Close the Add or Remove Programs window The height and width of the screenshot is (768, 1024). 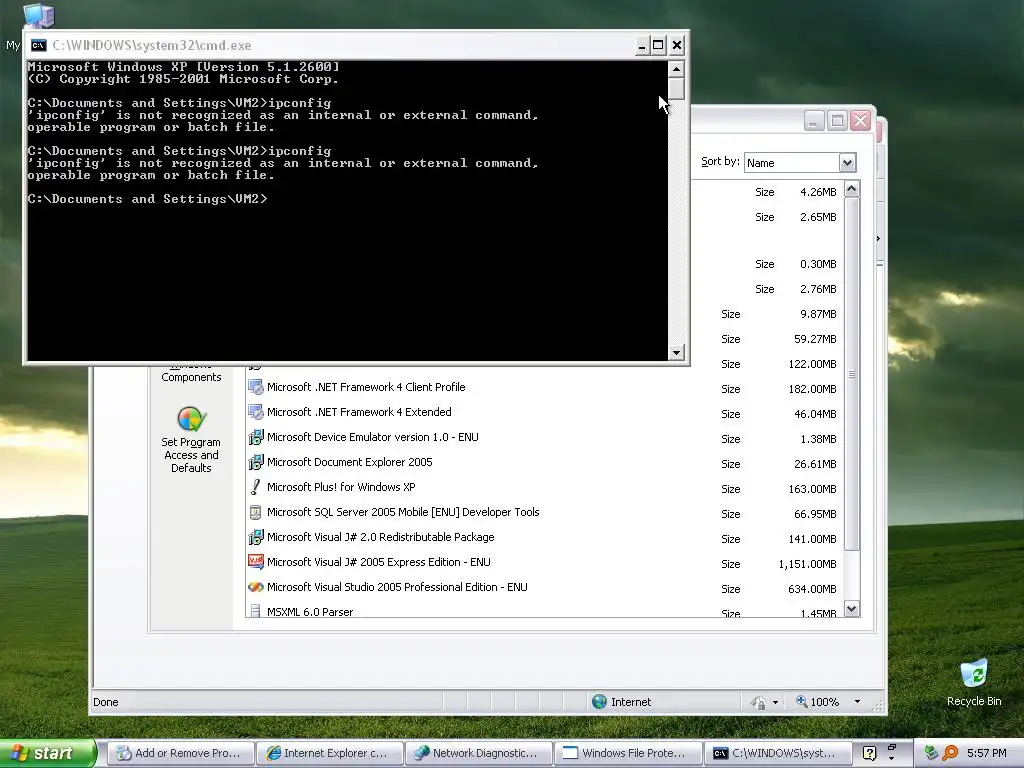[861, 121]
